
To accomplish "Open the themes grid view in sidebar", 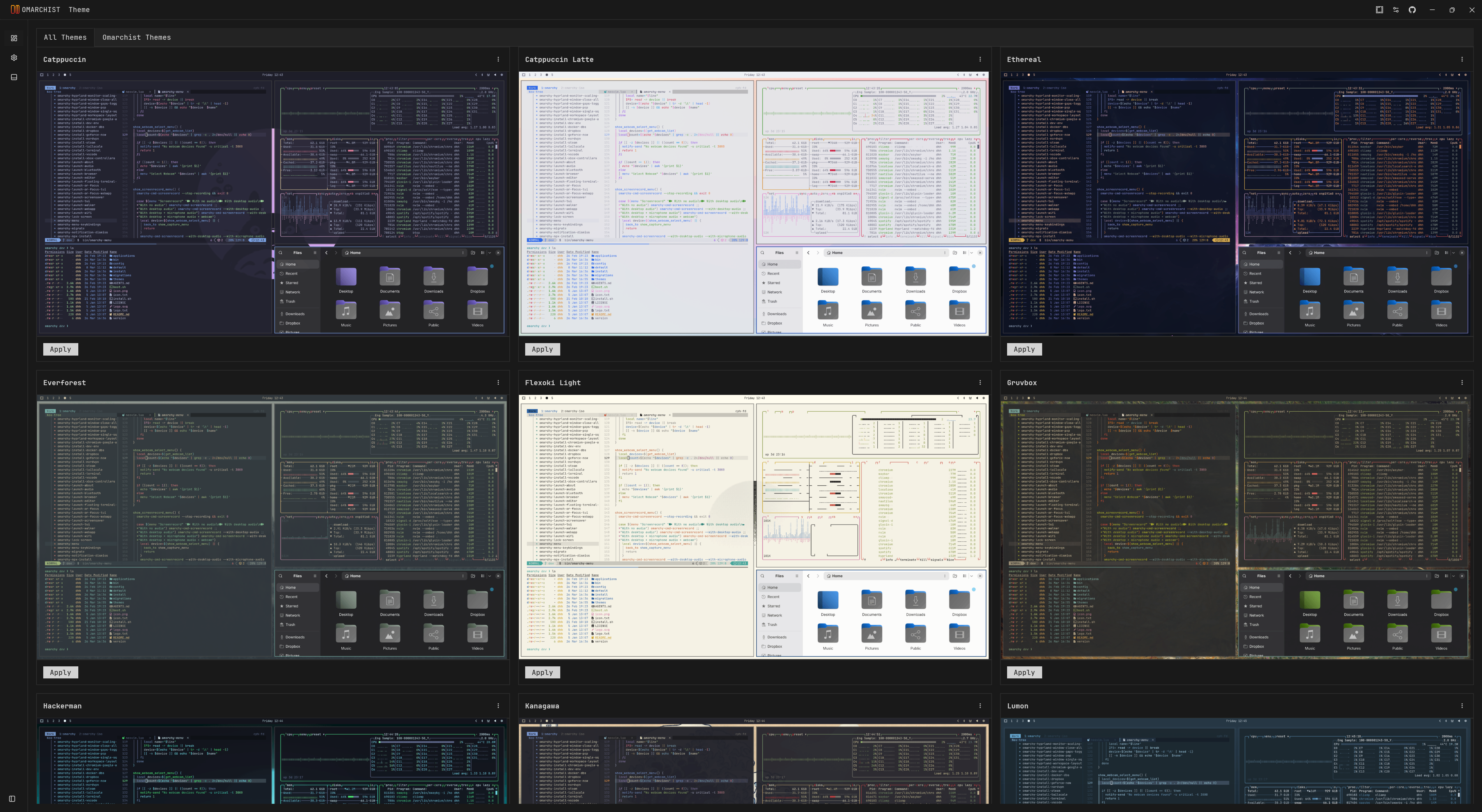I will pos(14,38).
